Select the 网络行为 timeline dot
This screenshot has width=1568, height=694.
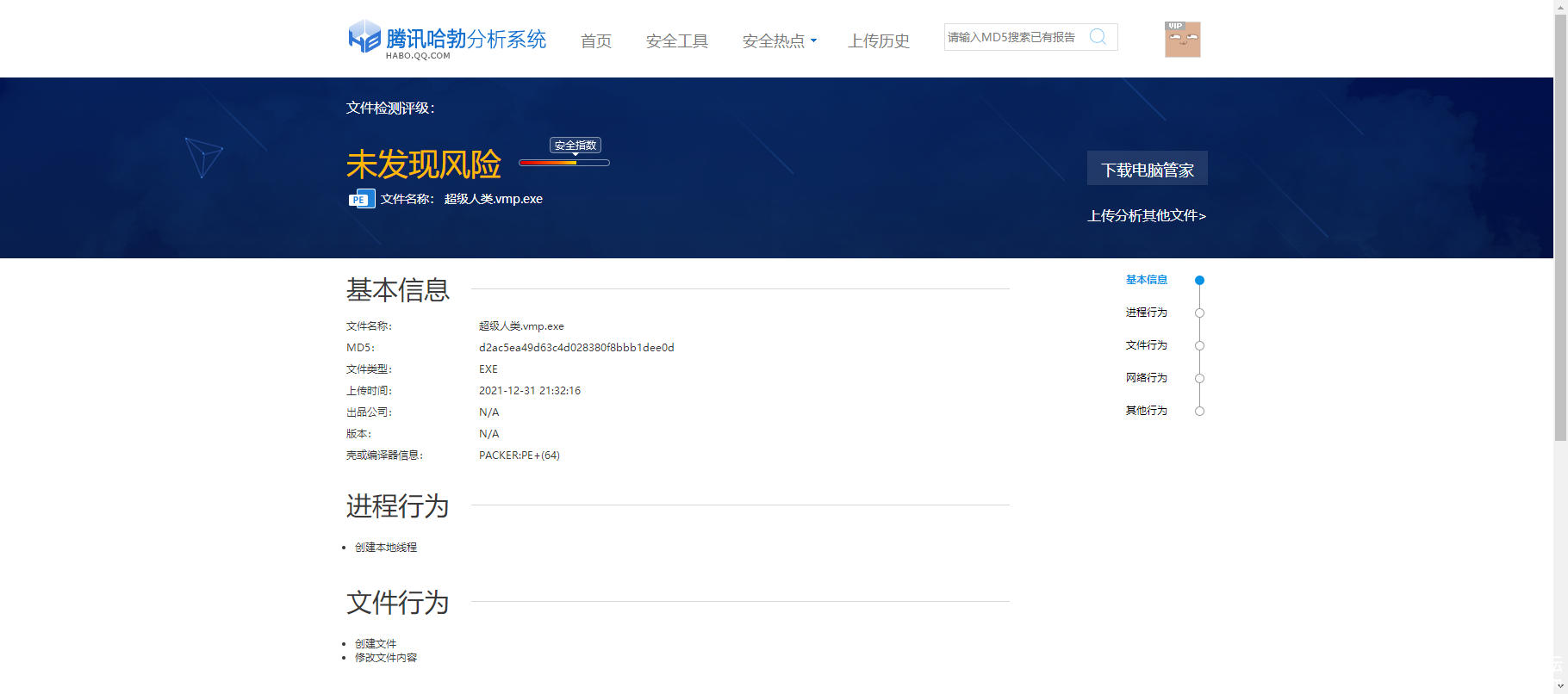point(1199,379)
